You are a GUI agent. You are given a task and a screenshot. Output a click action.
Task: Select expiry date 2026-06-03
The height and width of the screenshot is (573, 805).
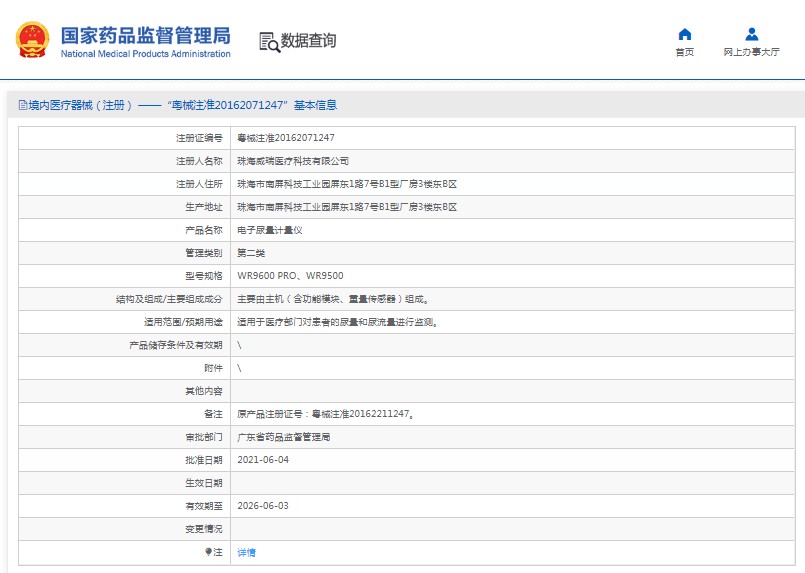tap(263, 506)
